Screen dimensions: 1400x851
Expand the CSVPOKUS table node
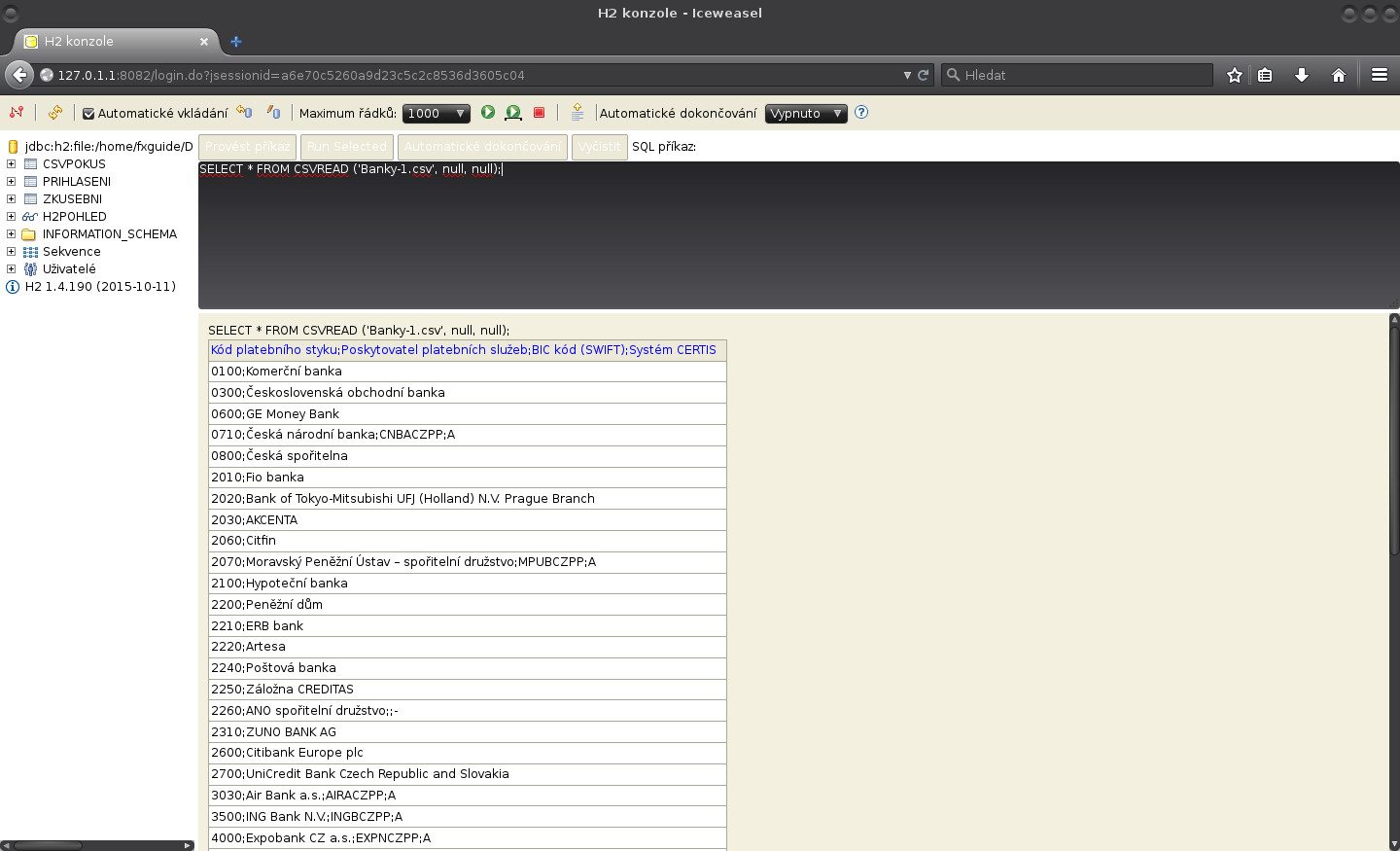[x=10, y=163]
